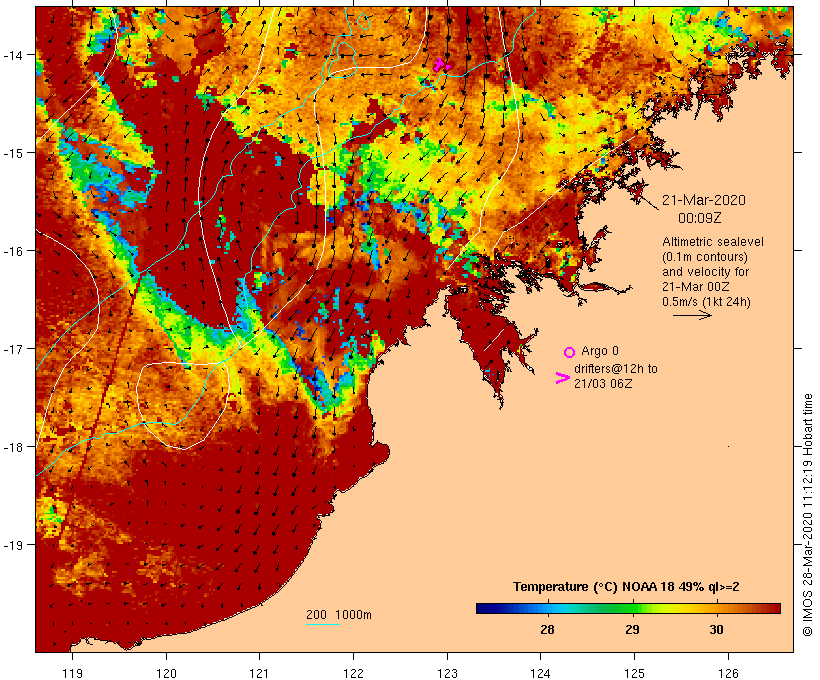Click the -15 latitude axis label
This screenshot has height=680, width=820.
tap(12, 153)
